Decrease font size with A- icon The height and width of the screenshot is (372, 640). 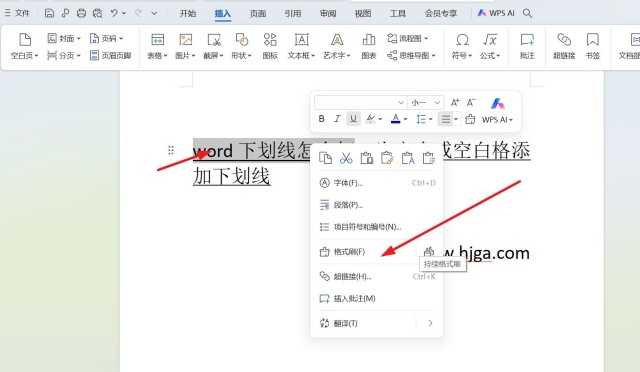tap(471, 102)
